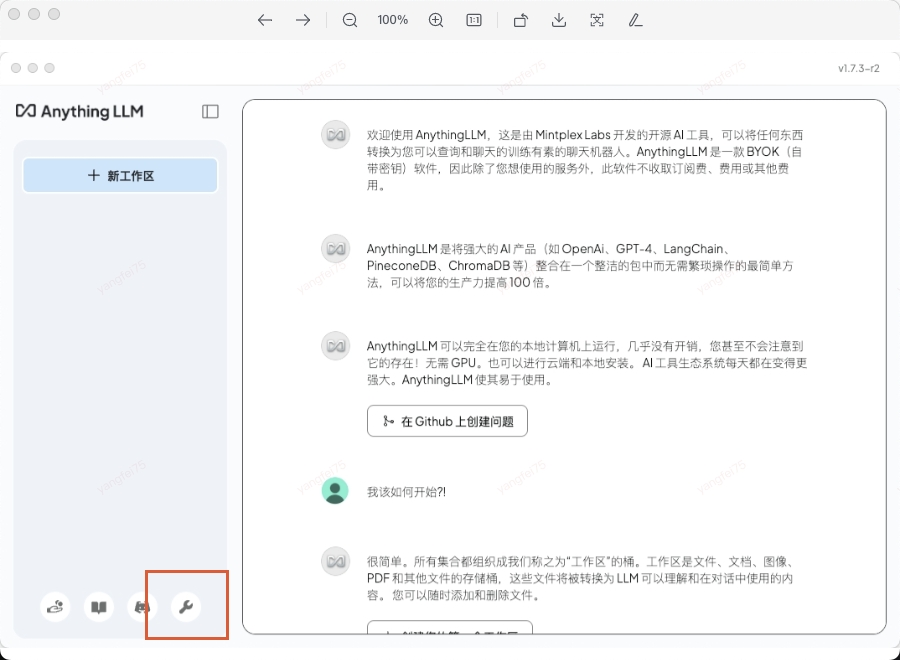Click message about running on 本地计算机
Viewport: 900px width, 660px height.
[x=587, y=363]
